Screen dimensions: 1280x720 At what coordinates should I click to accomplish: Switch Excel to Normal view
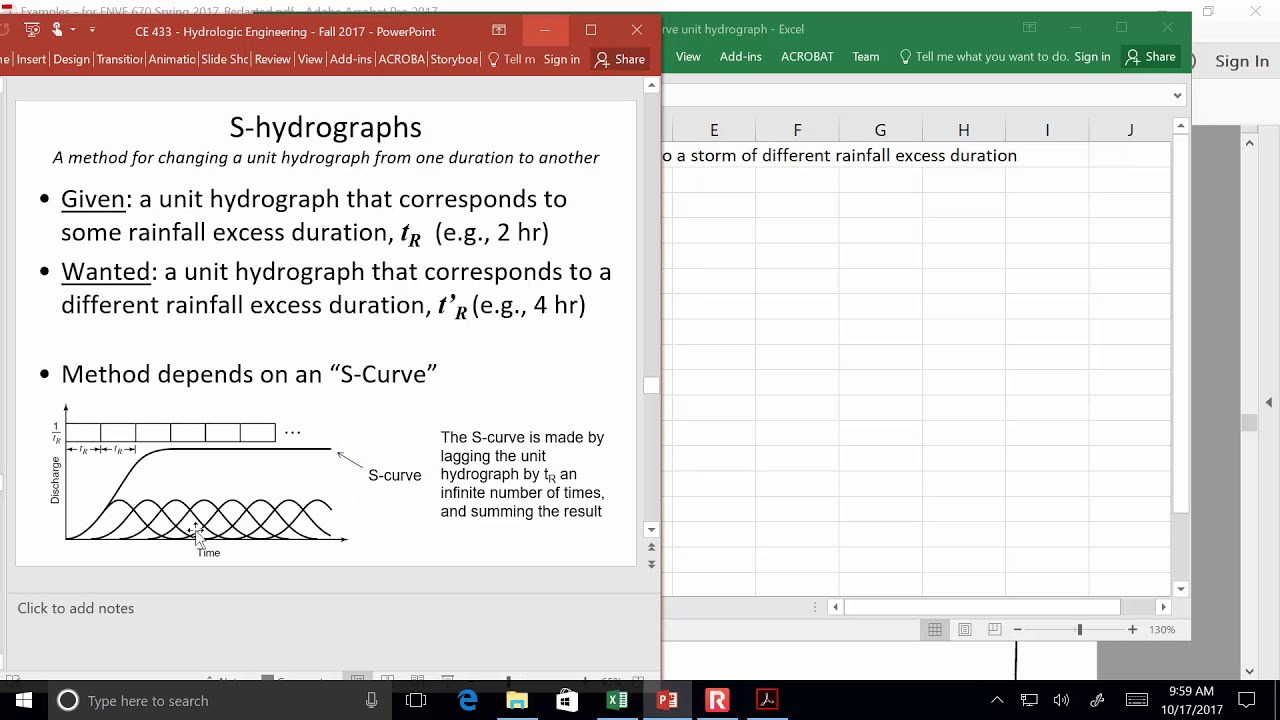(934, 629)
